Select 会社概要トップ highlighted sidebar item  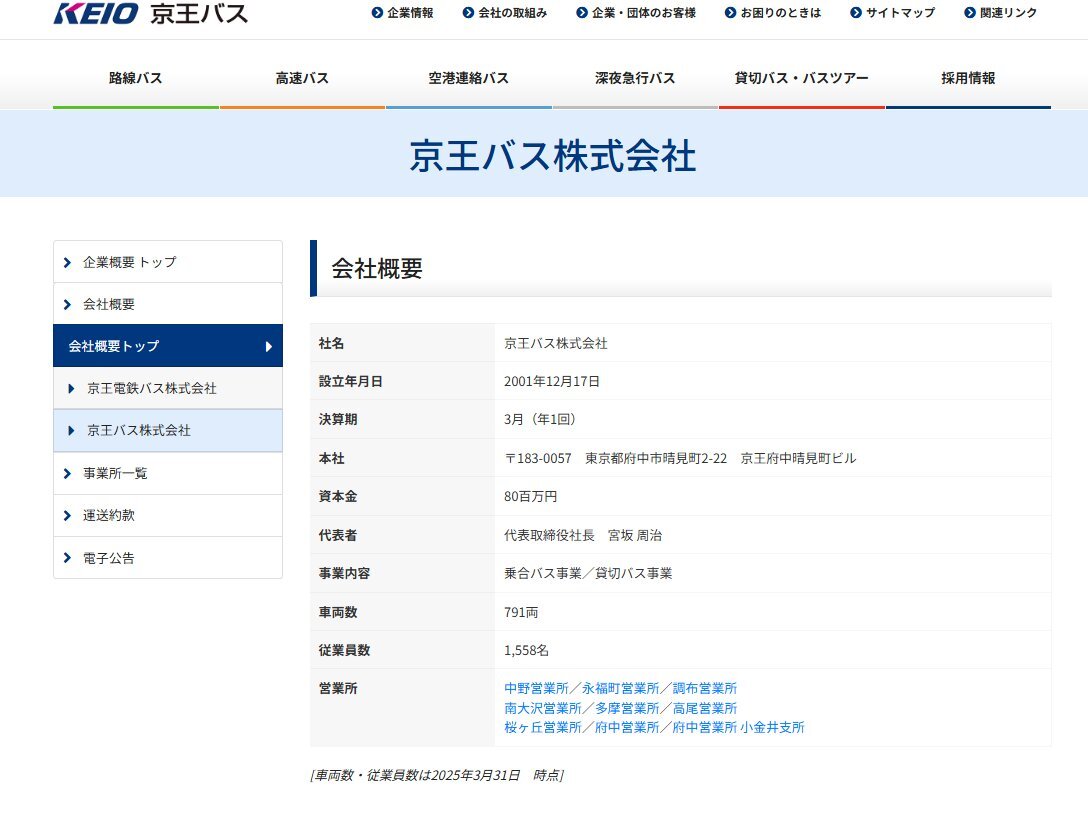click(168, 346)
